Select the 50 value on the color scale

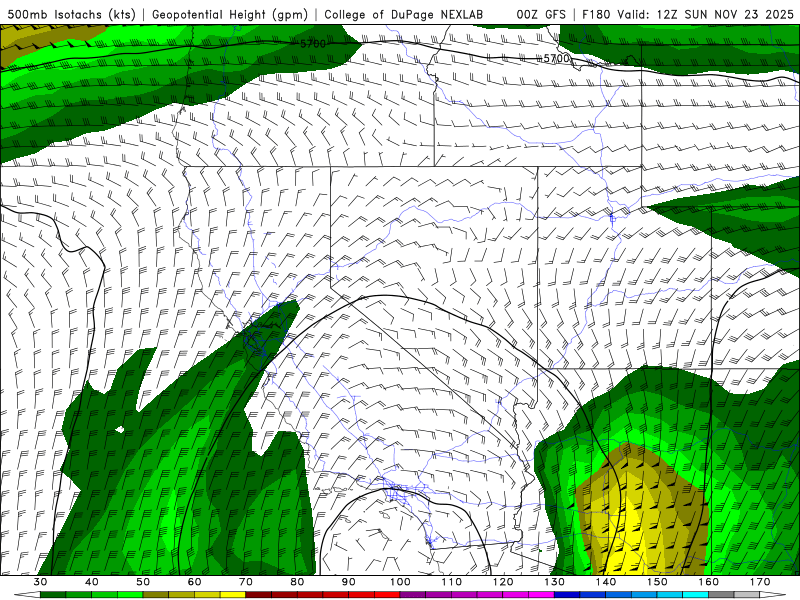(x=143, y=582)
